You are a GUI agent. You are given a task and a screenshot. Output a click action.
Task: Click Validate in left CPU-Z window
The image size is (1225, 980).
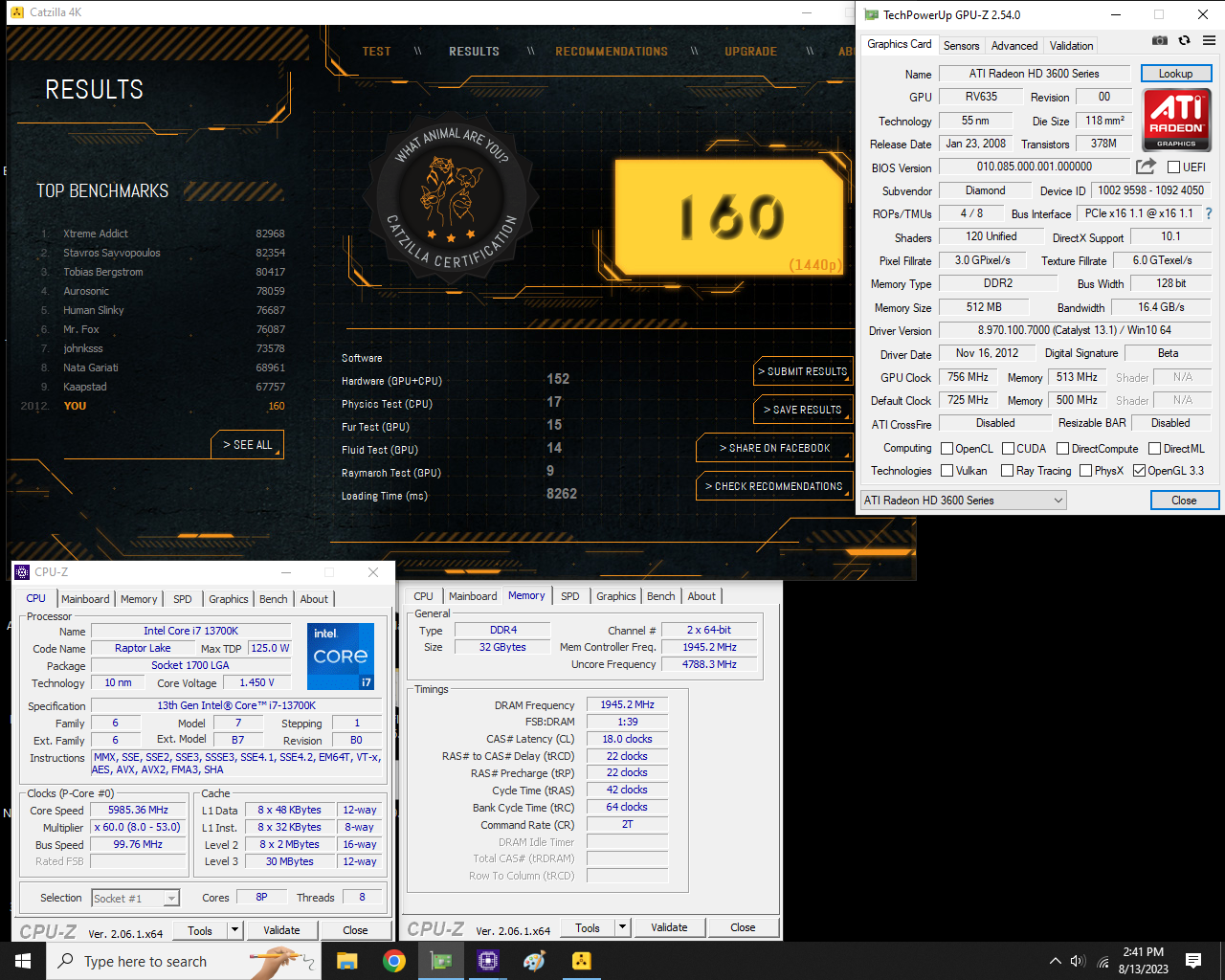(281, 930)
